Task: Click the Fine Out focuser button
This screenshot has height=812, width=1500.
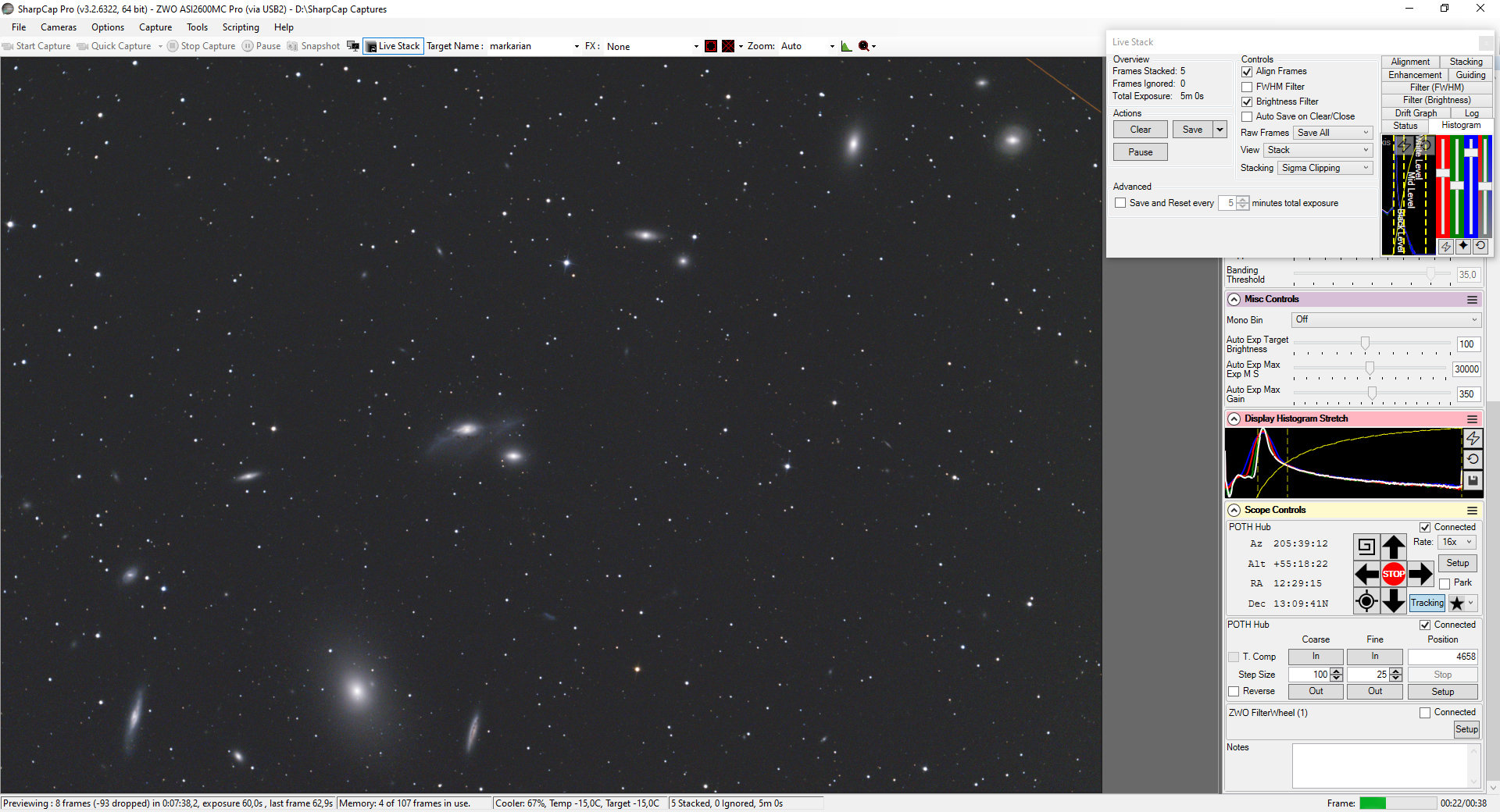Action: pos(1375,692)
